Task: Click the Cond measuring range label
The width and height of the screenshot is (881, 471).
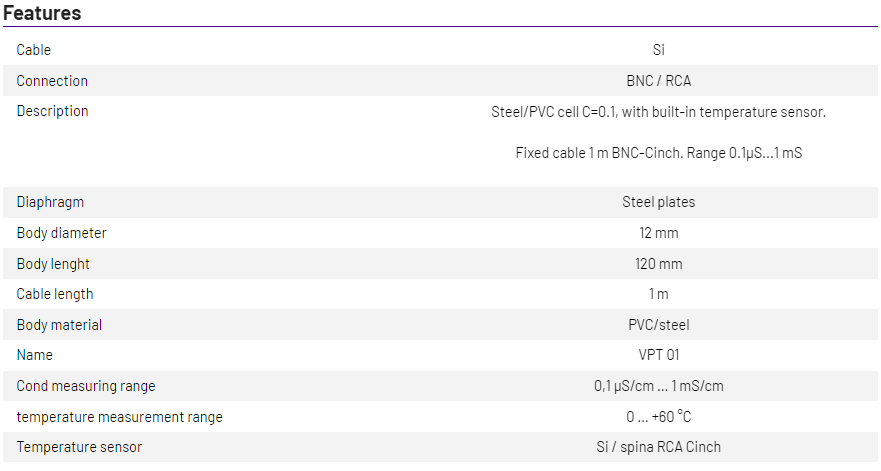Action: 86,386
